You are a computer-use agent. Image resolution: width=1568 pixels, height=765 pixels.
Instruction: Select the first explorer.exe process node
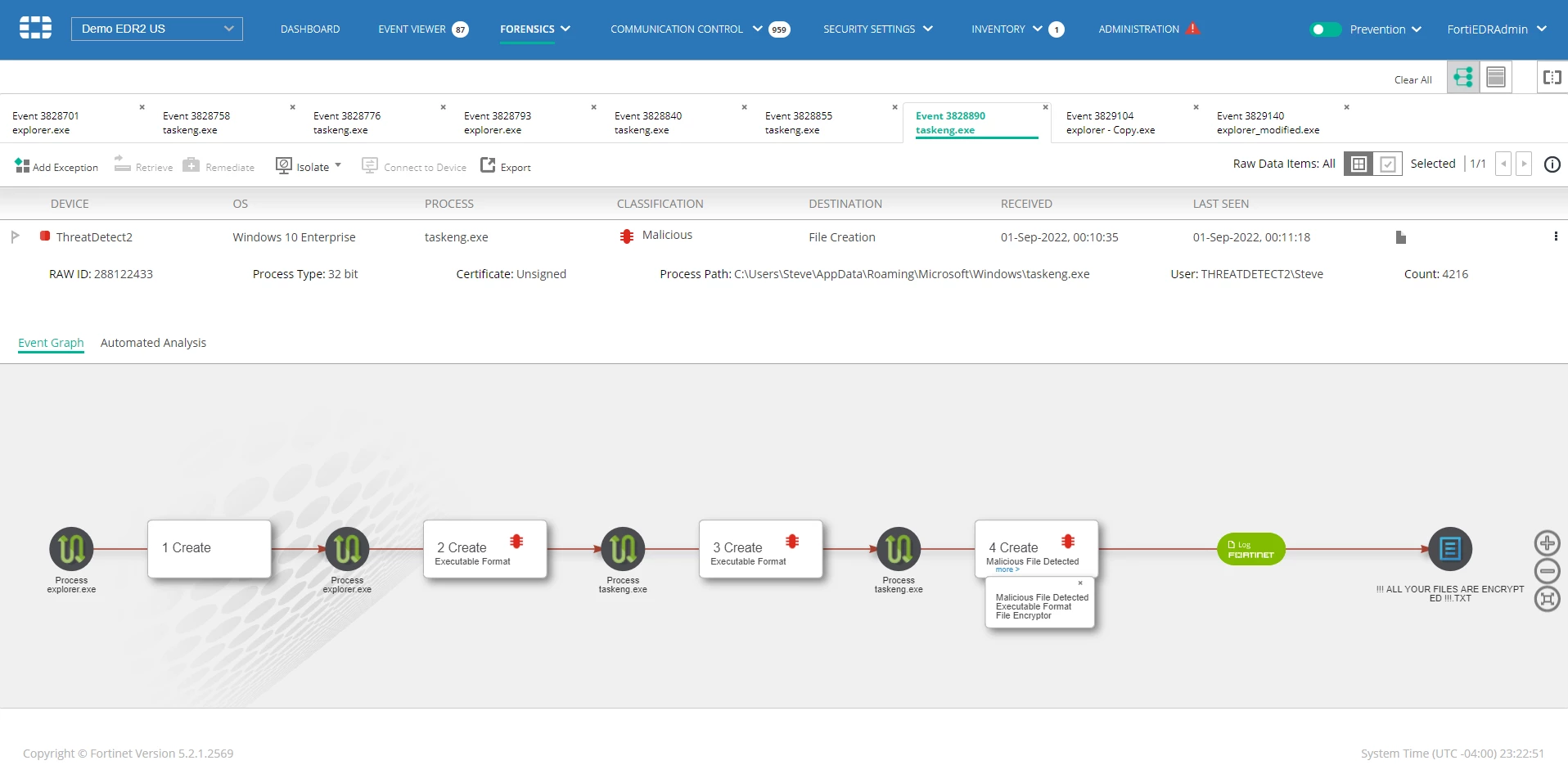[x=71, y=549]
